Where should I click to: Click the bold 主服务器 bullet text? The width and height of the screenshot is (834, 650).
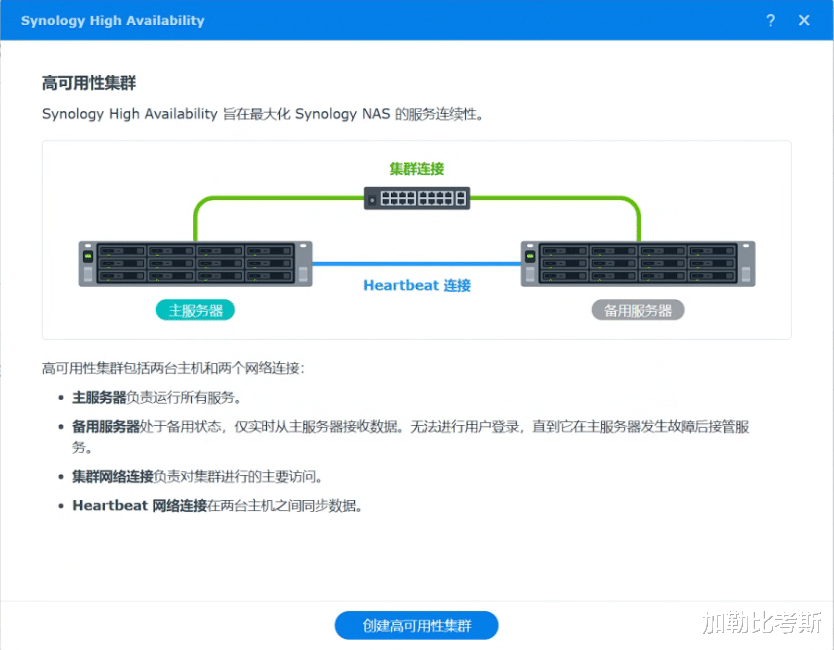tap(99, 397)
